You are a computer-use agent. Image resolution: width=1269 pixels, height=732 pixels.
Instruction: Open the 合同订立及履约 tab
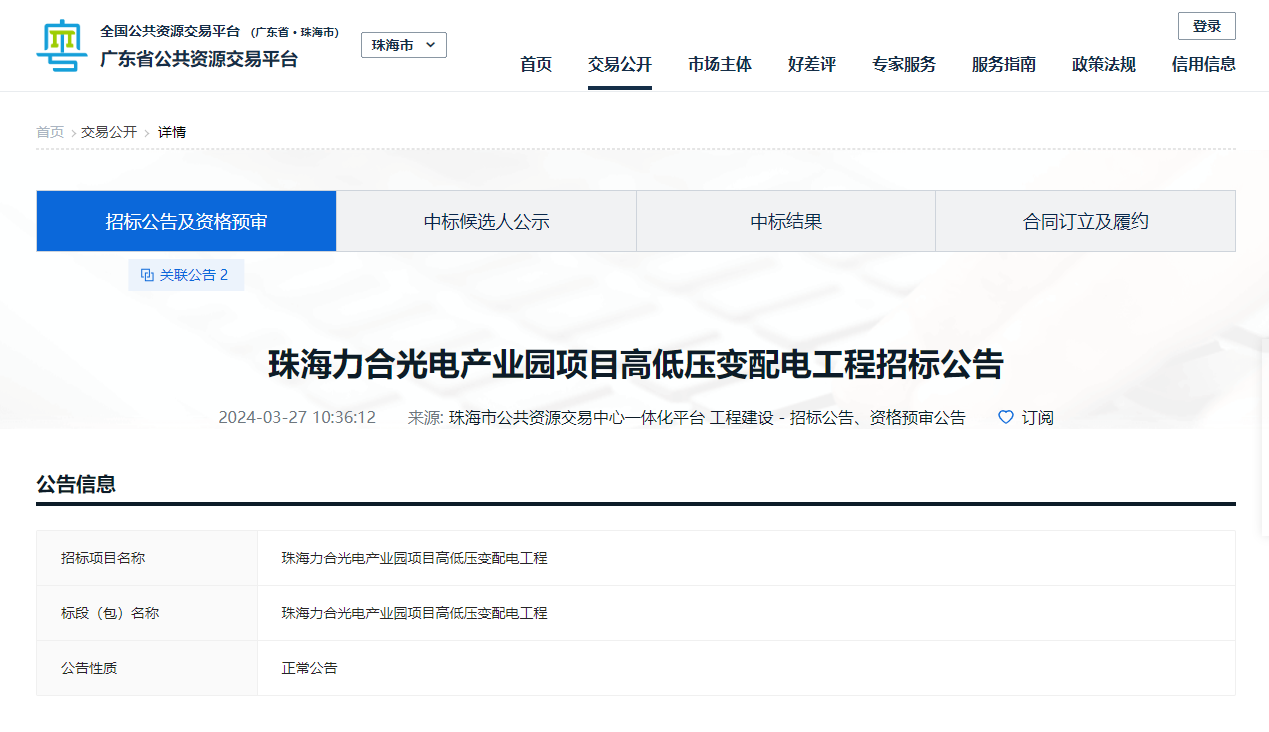pos(1085,221)
